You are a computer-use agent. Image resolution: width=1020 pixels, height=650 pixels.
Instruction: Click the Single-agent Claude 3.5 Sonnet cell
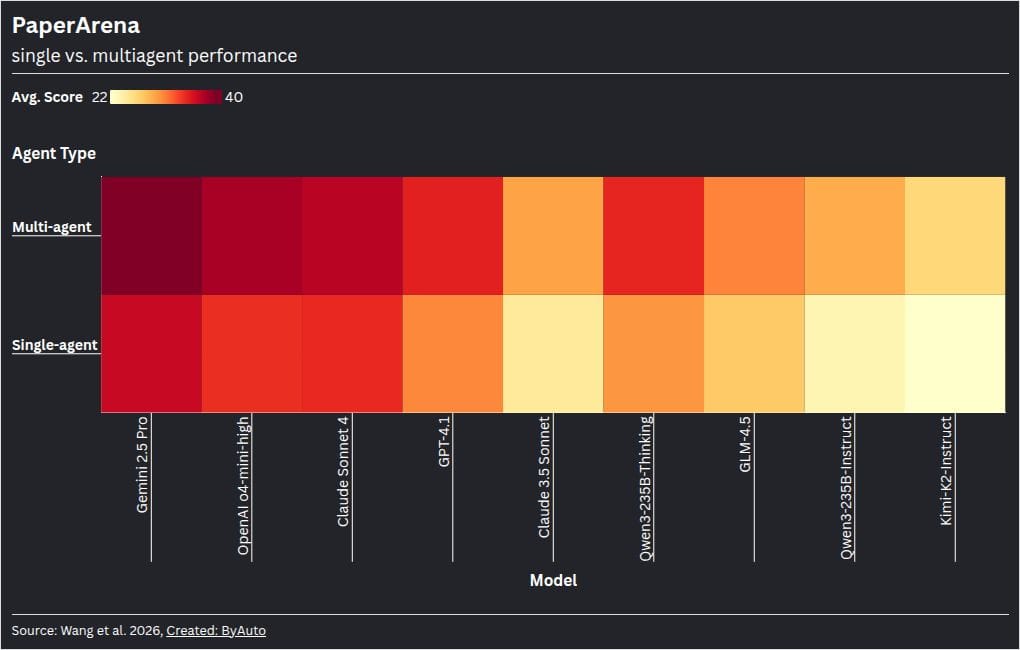coord(553,353)
